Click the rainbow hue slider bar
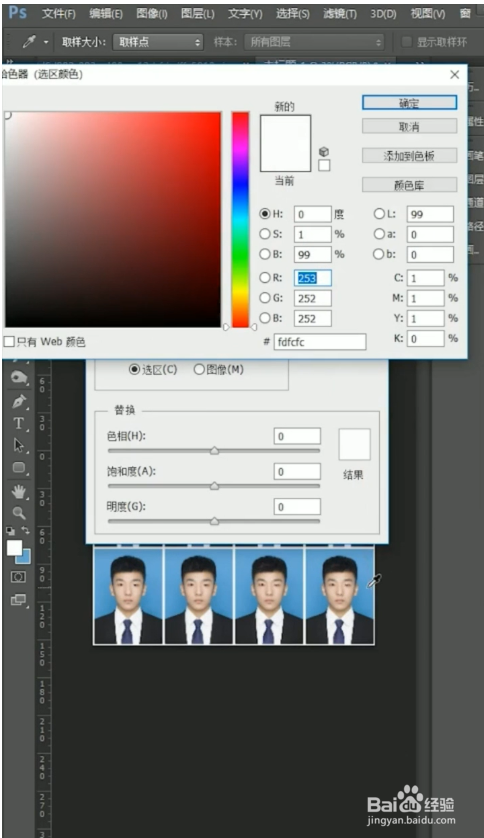Screen dimensions: 484x838 (x=240, y=219)
